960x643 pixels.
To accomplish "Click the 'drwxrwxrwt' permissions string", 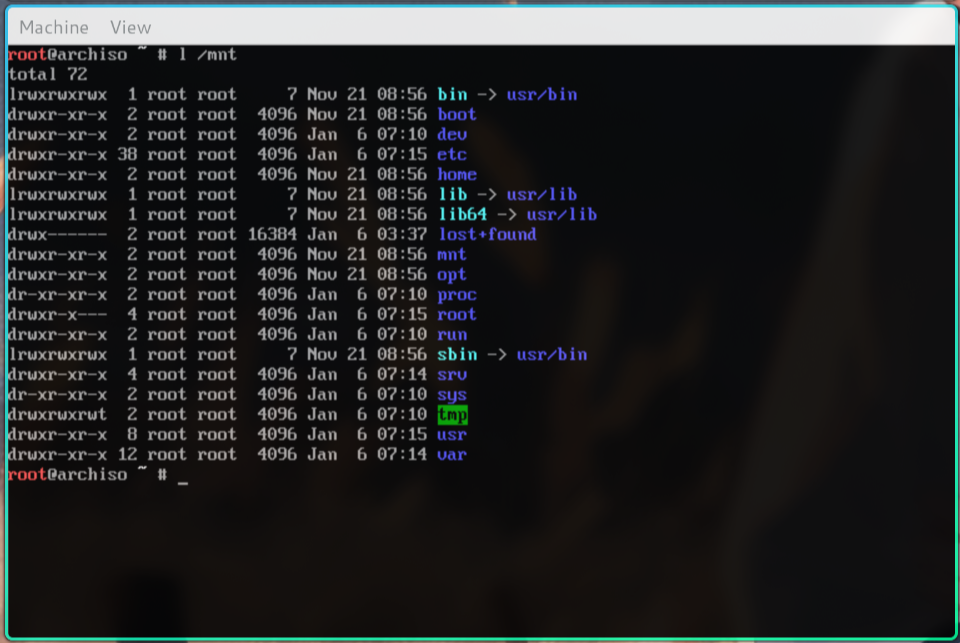I will pyautogui.click(x=57, y=414).
